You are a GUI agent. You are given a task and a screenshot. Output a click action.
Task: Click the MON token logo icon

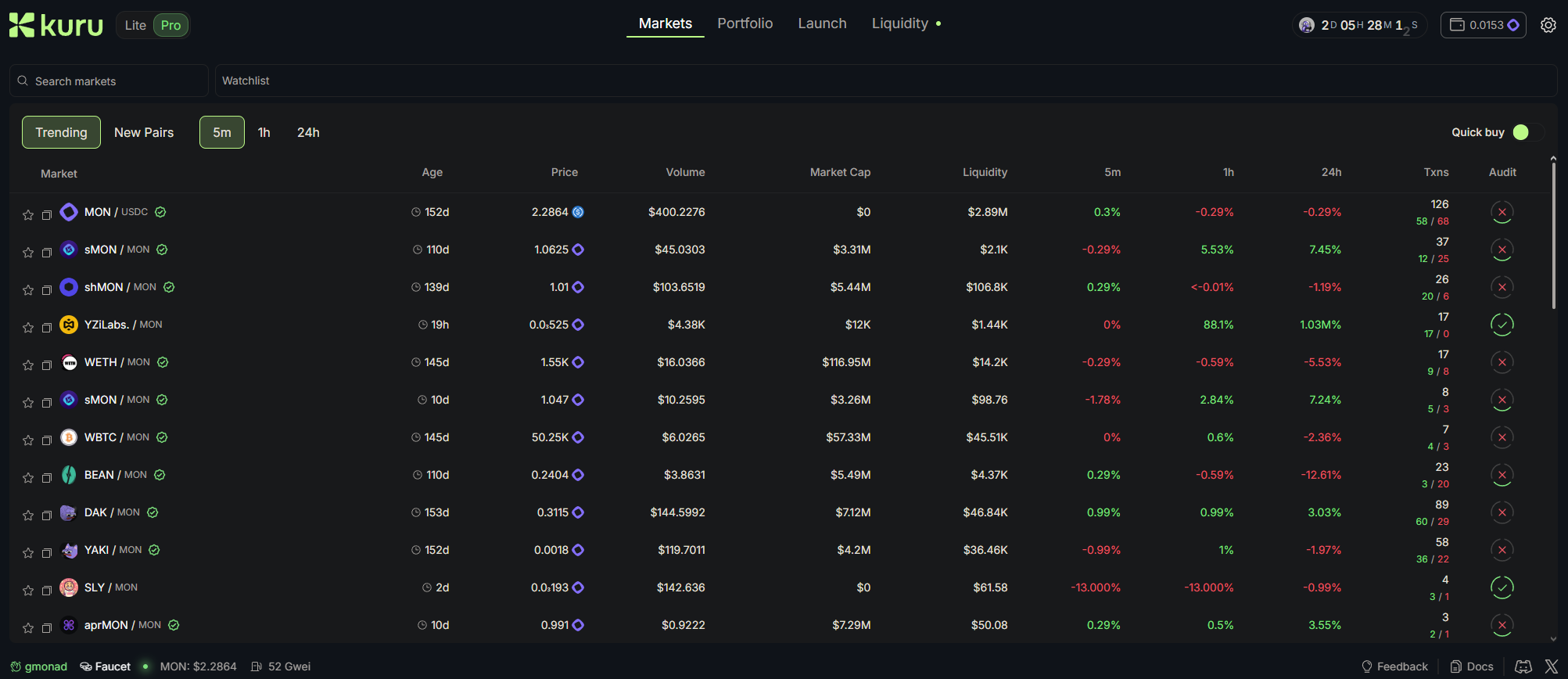point(69,212)
